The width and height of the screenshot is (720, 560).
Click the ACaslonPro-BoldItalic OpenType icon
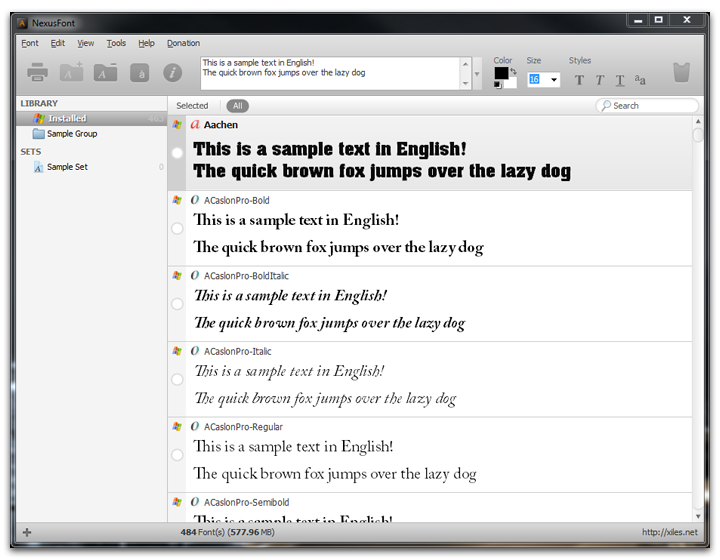coord(195,275)
